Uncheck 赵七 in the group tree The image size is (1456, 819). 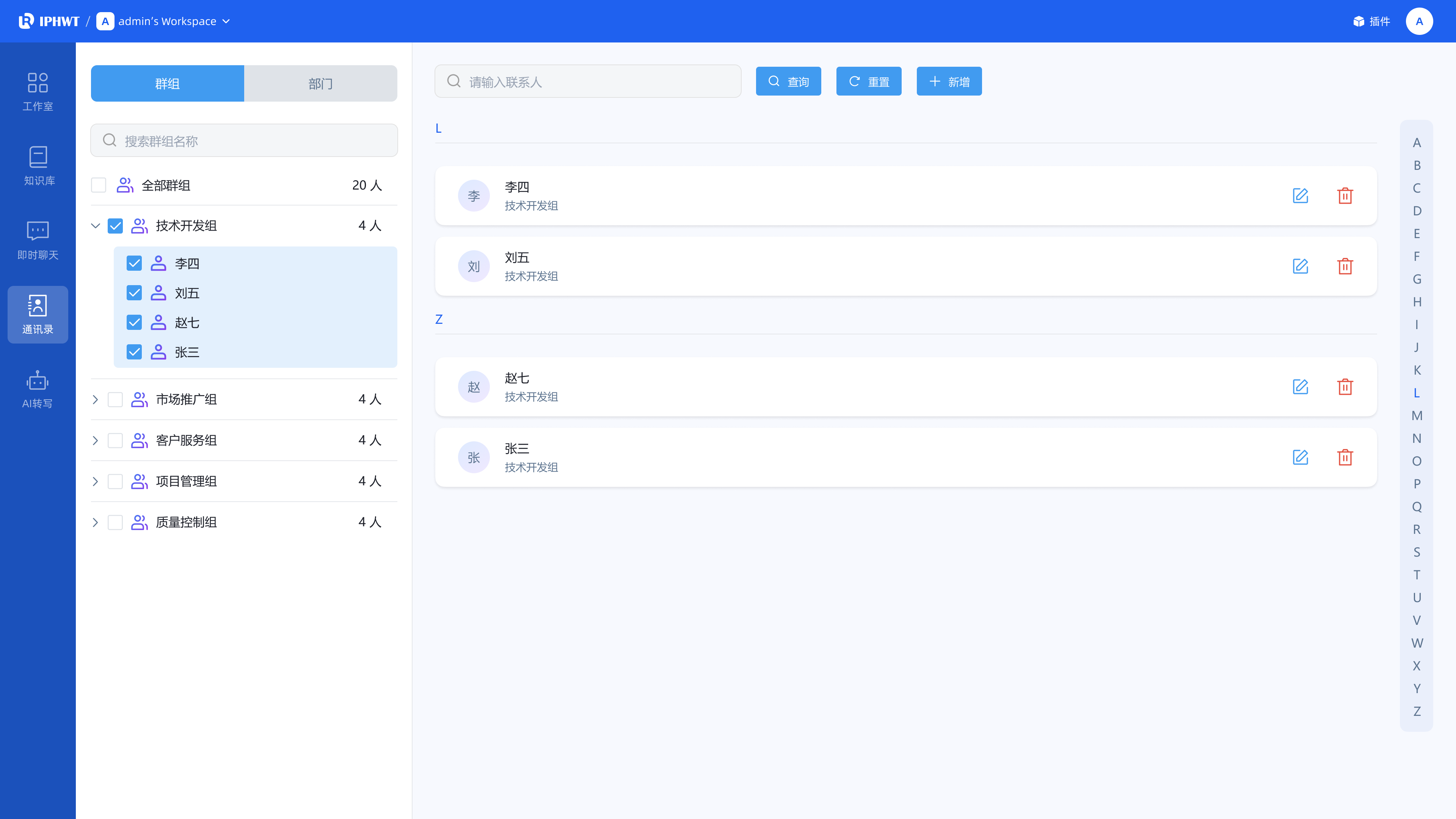click(x=135, y=323)
